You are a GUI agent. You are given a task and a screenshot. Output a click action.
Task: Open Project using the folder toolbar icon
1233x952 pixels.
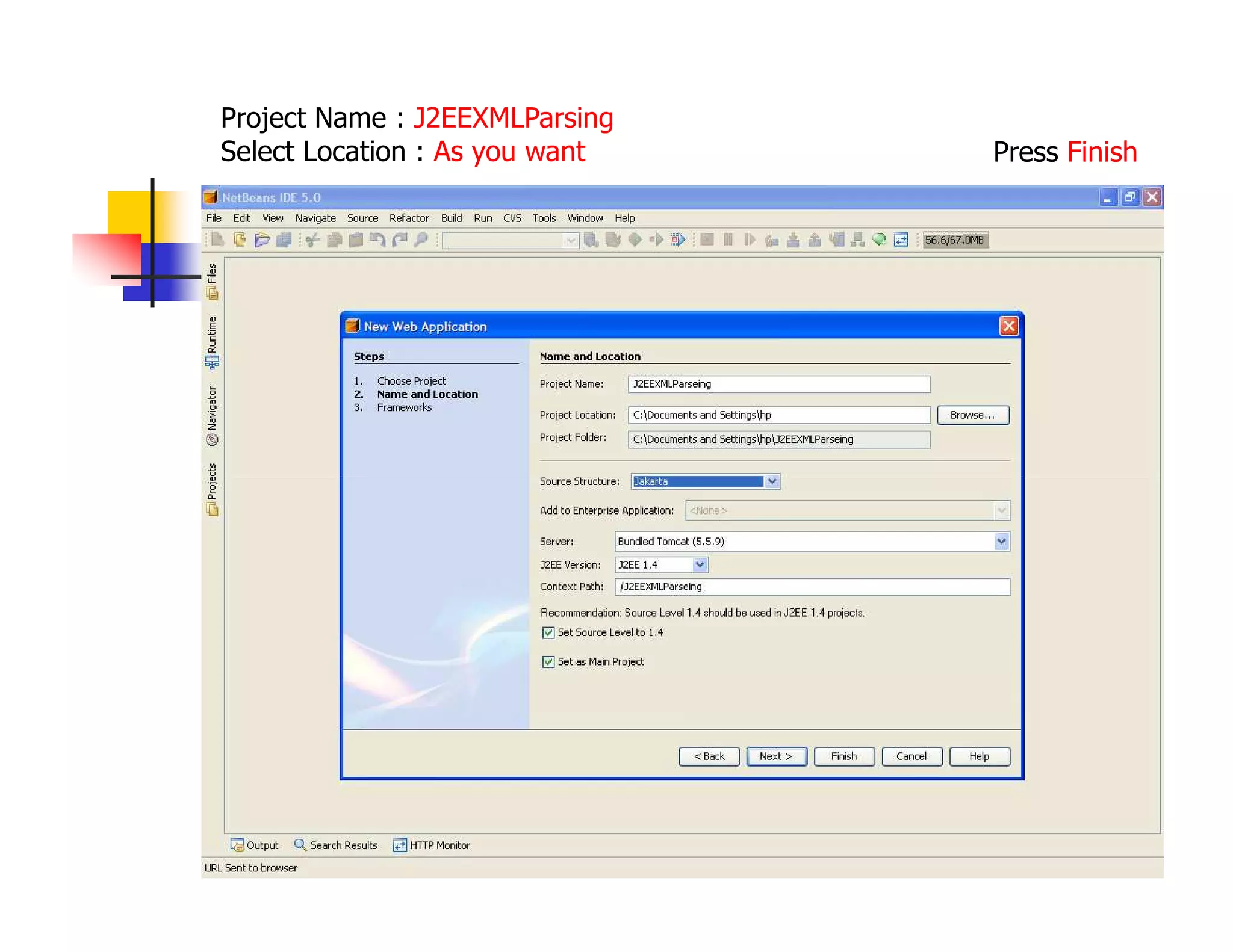pyautogui.click(x=262, y=240)
